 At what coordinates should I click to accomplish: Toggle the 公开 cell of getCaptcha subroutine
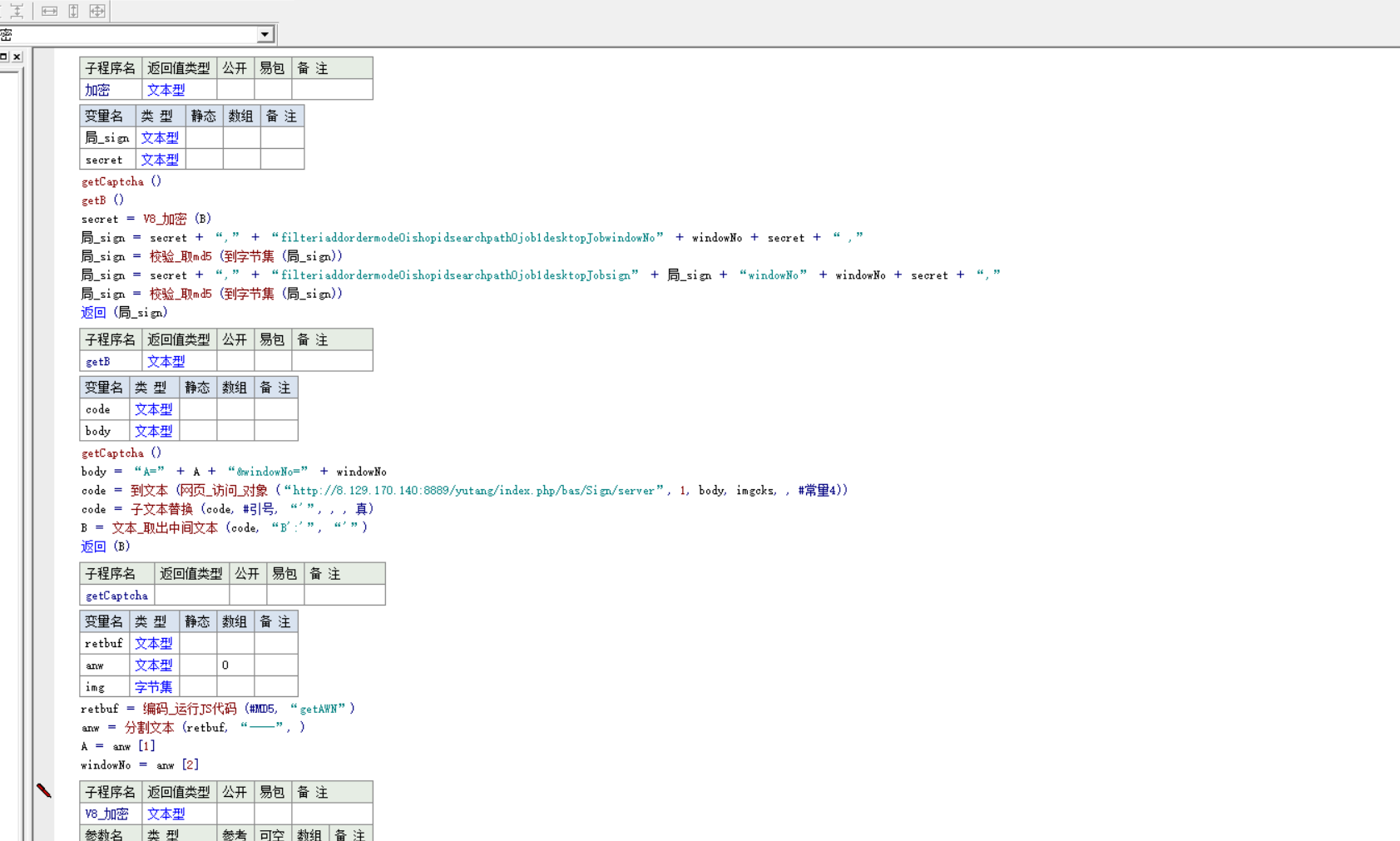click(x=248, y=596)
